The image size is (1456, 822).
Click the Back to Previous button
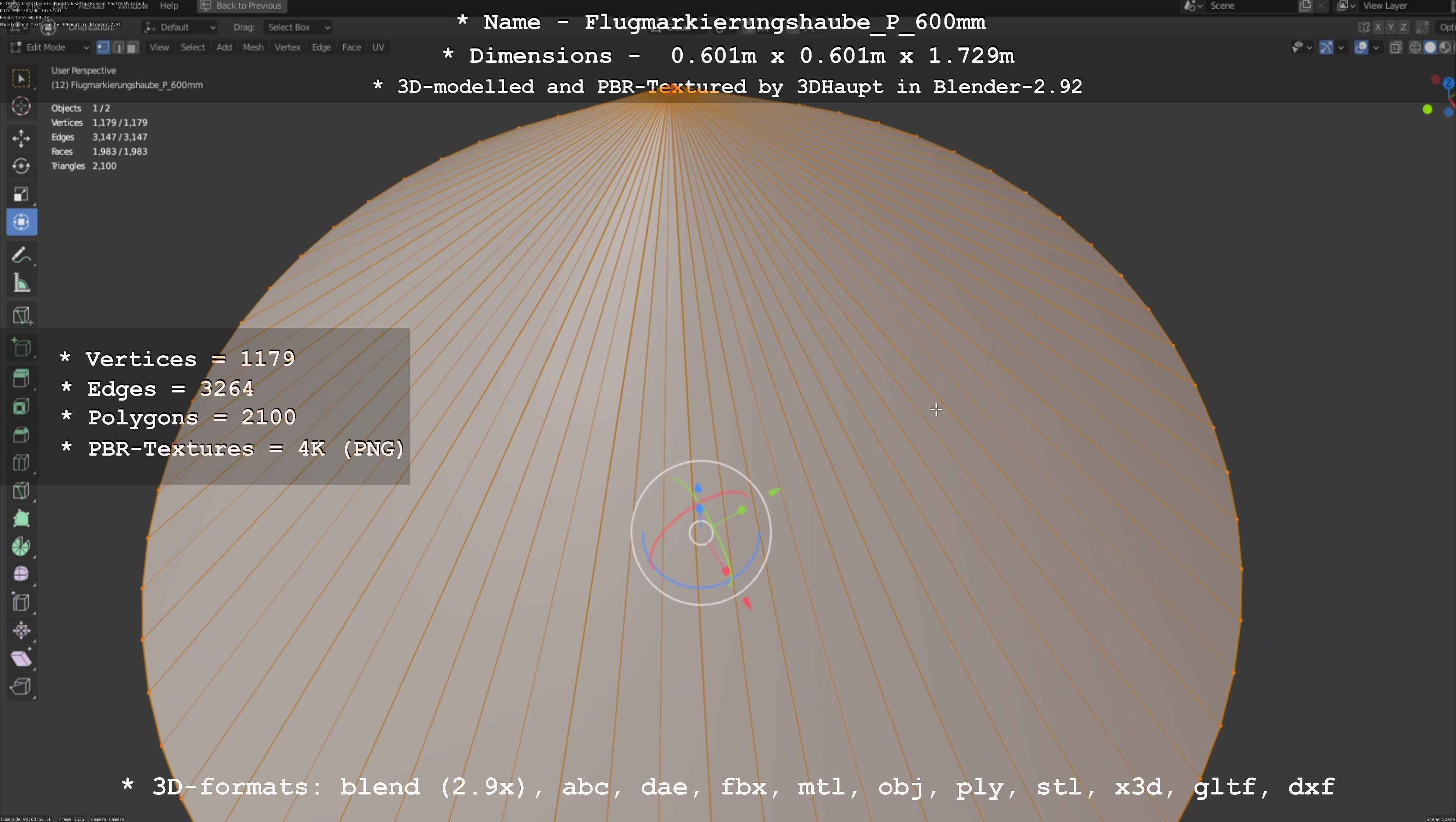242,6
